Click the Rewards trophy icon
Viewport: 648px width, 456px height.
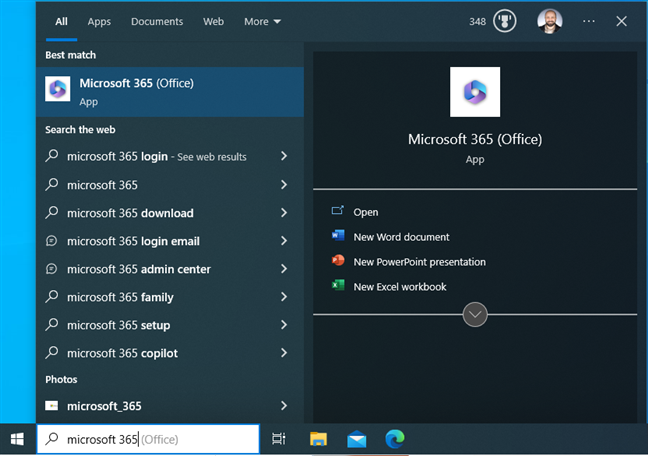coord(504,21)
